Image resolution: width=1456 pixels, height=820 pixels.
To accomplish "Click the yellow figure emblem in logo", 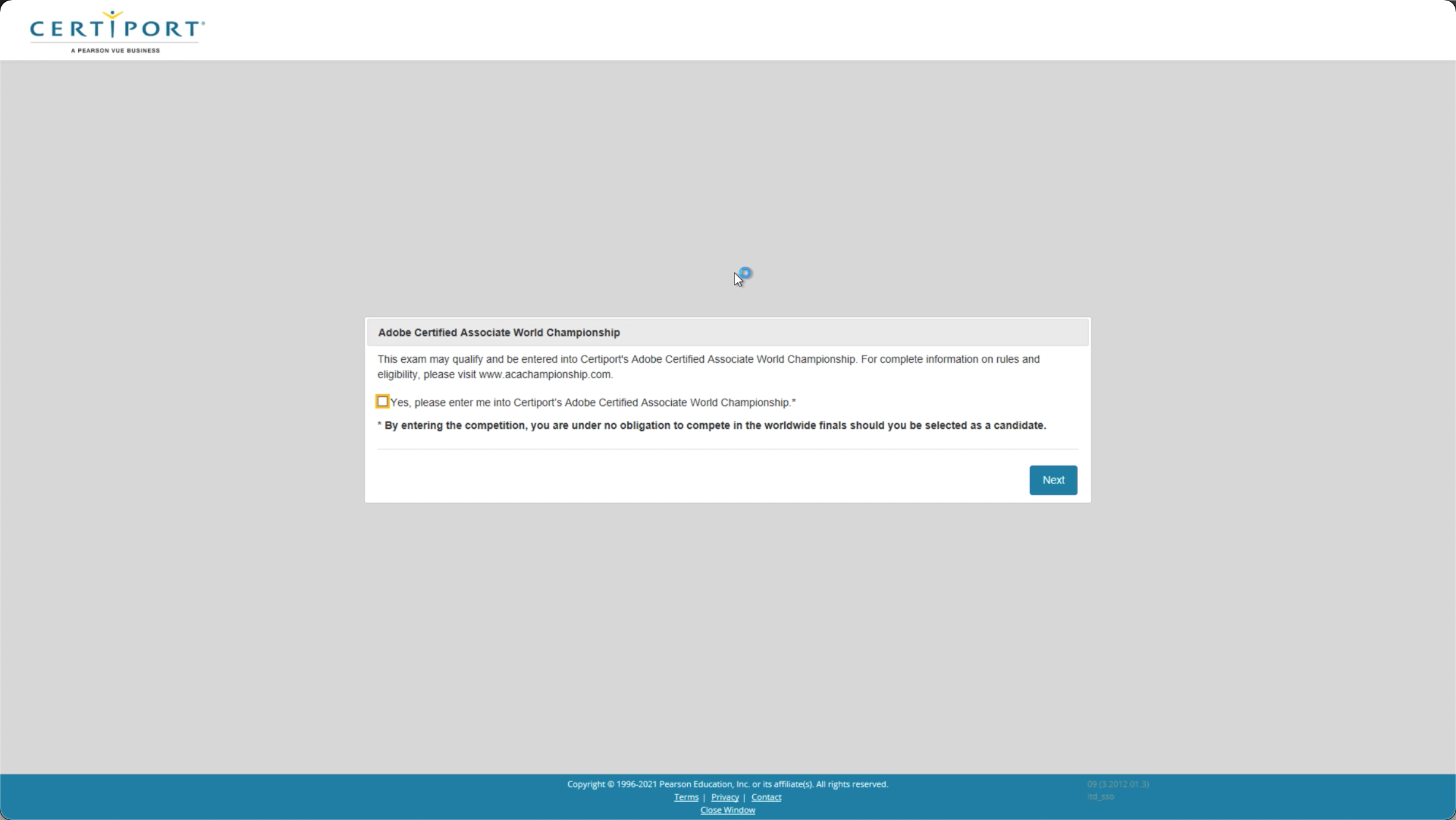I will tap(112, 14).
